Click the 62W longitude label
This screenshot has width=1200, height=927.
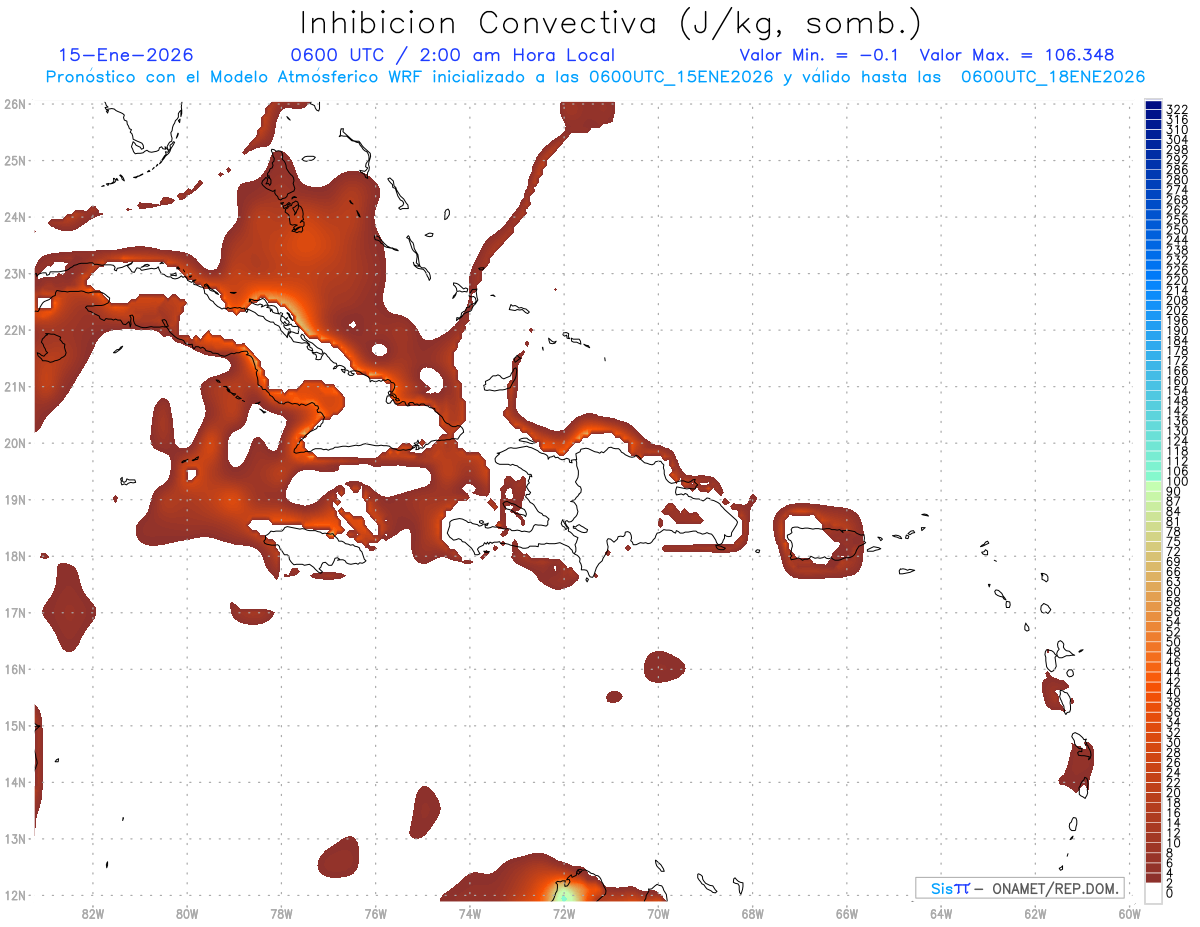(1034, 913)
